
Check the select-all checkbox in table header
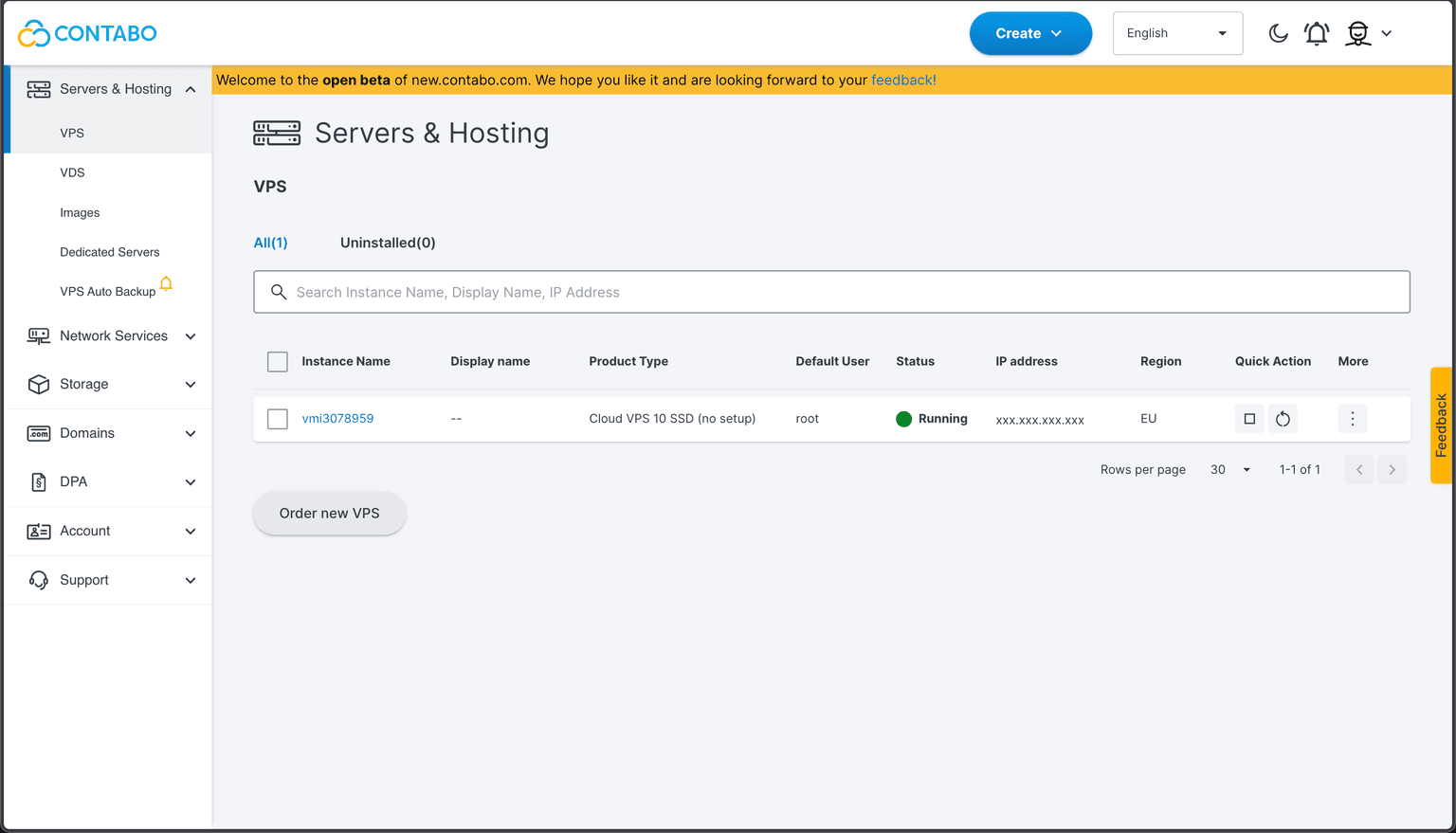[x=277, y=361]
